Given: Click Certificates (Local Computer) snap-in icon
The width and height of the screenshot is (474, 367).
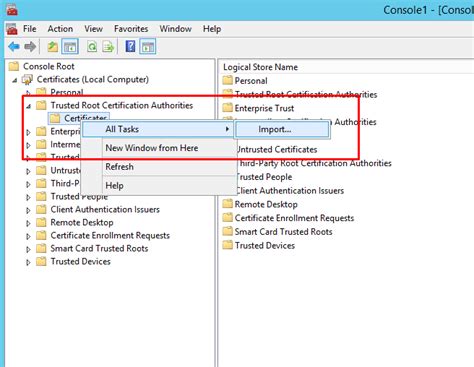Looking at the screenshot, I should (27, 79).
